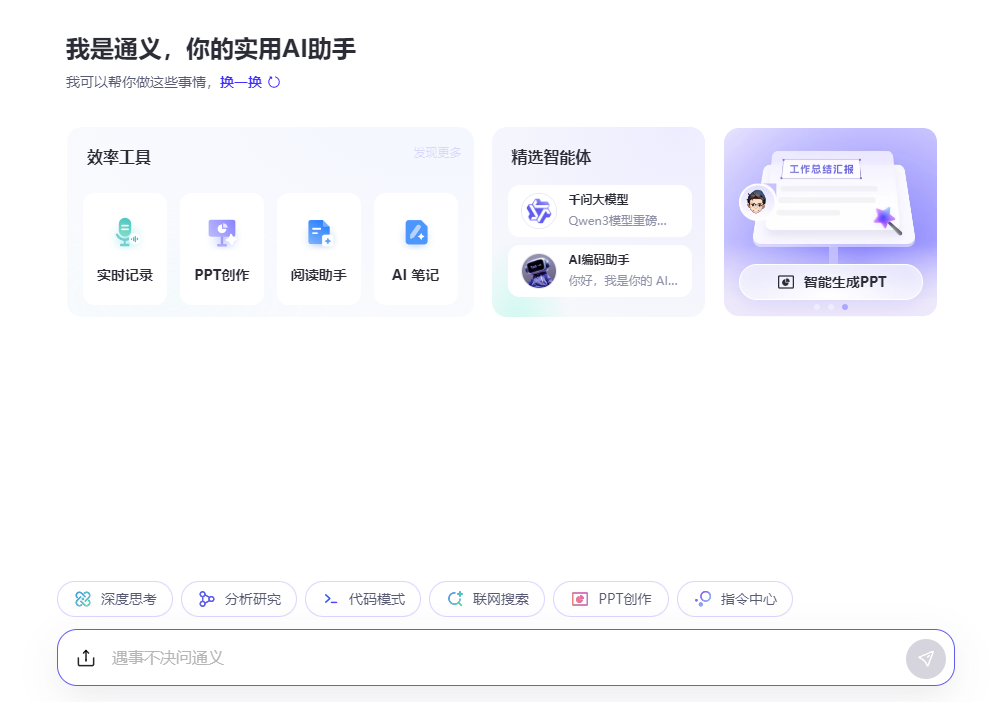The height and width of the screenshot is (702, 991).
Task: Enable 代码模式 code mode
Action: pos(363,599)
